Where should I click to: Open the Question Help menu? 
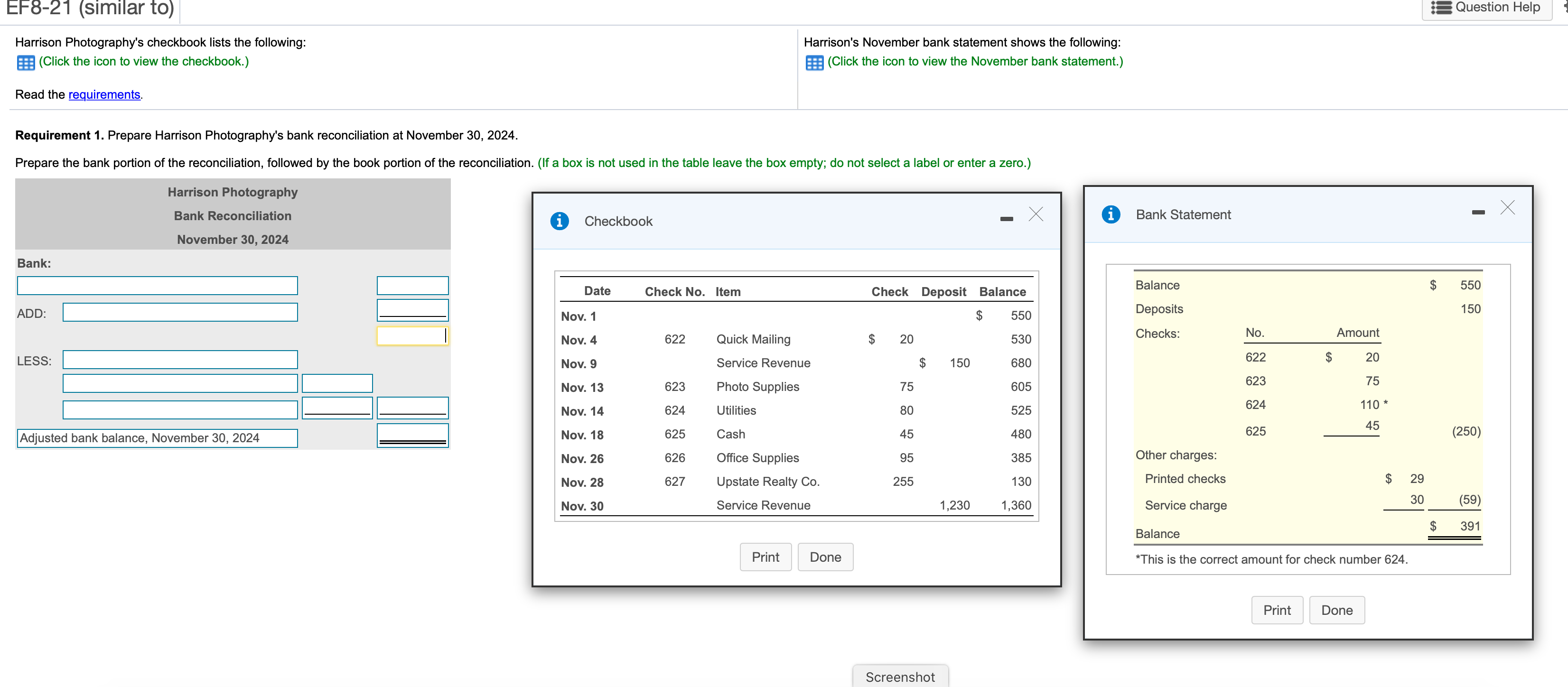1487,8
